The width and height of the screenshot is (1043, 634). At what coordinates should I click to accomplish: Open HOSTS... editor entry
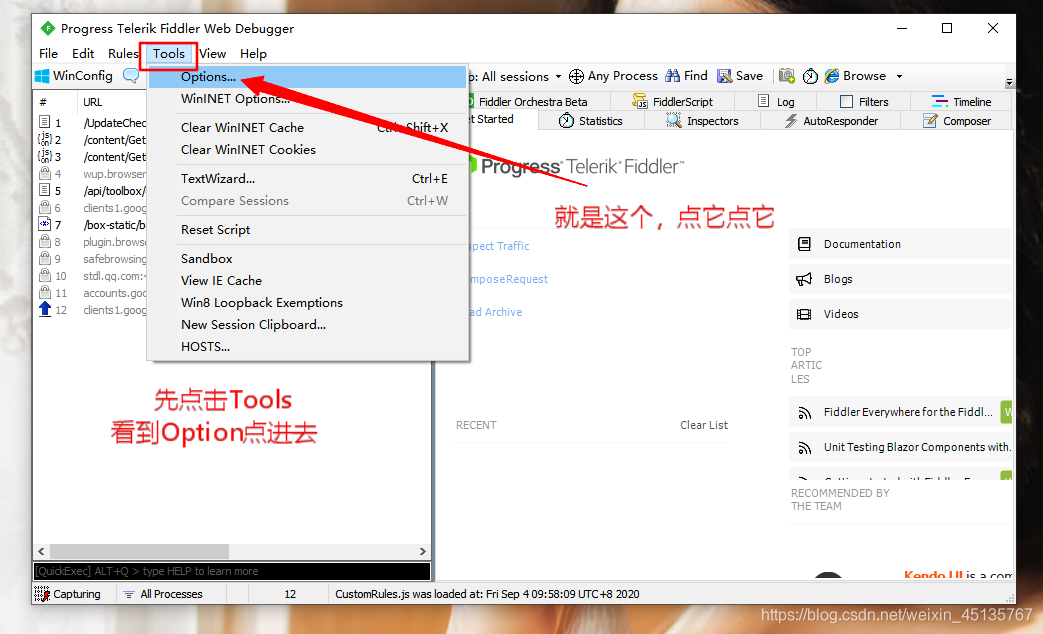tap(307, 347)
